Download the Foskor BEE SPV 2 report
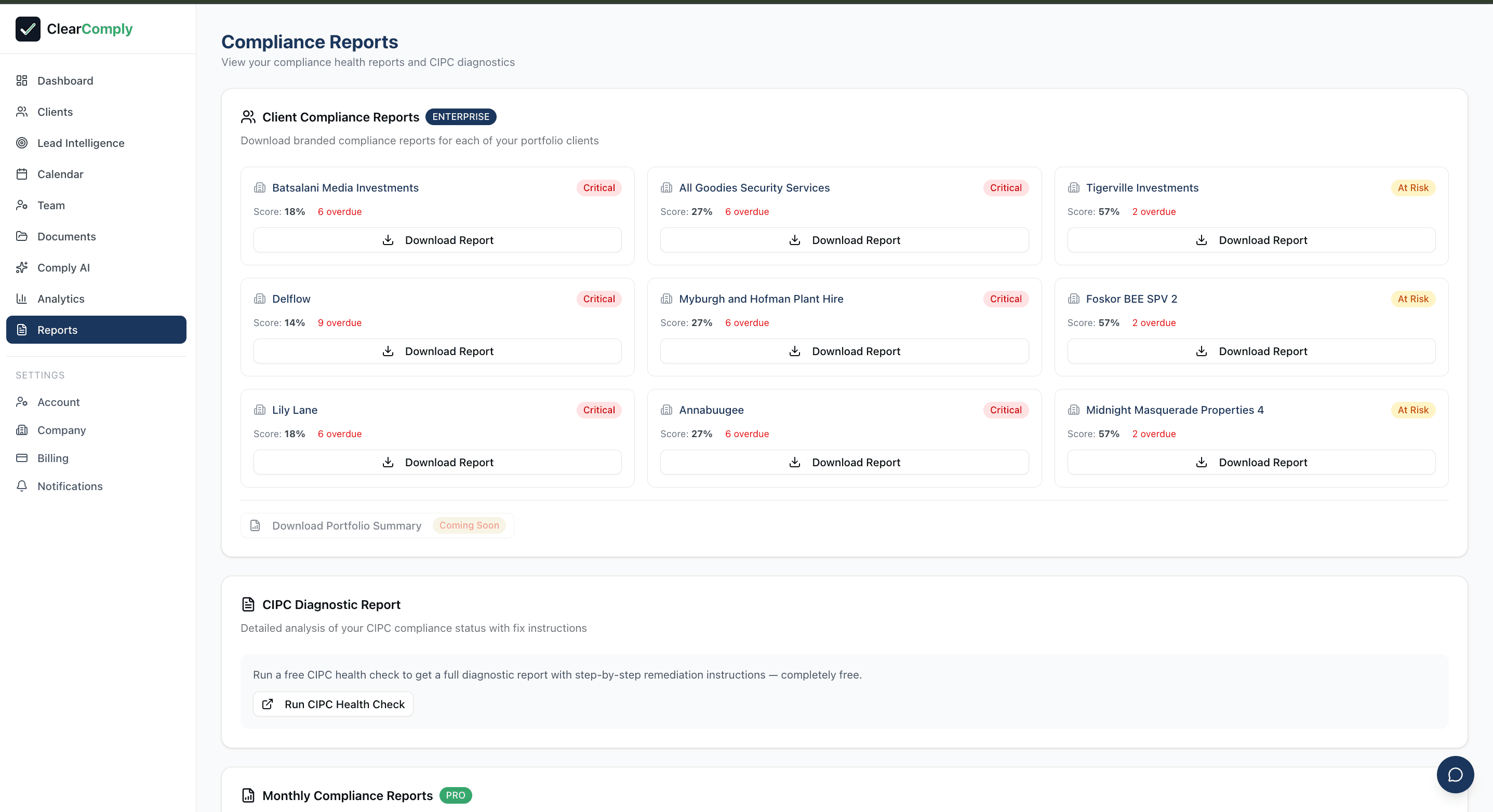1493x812 pixels. [1251, 351]
